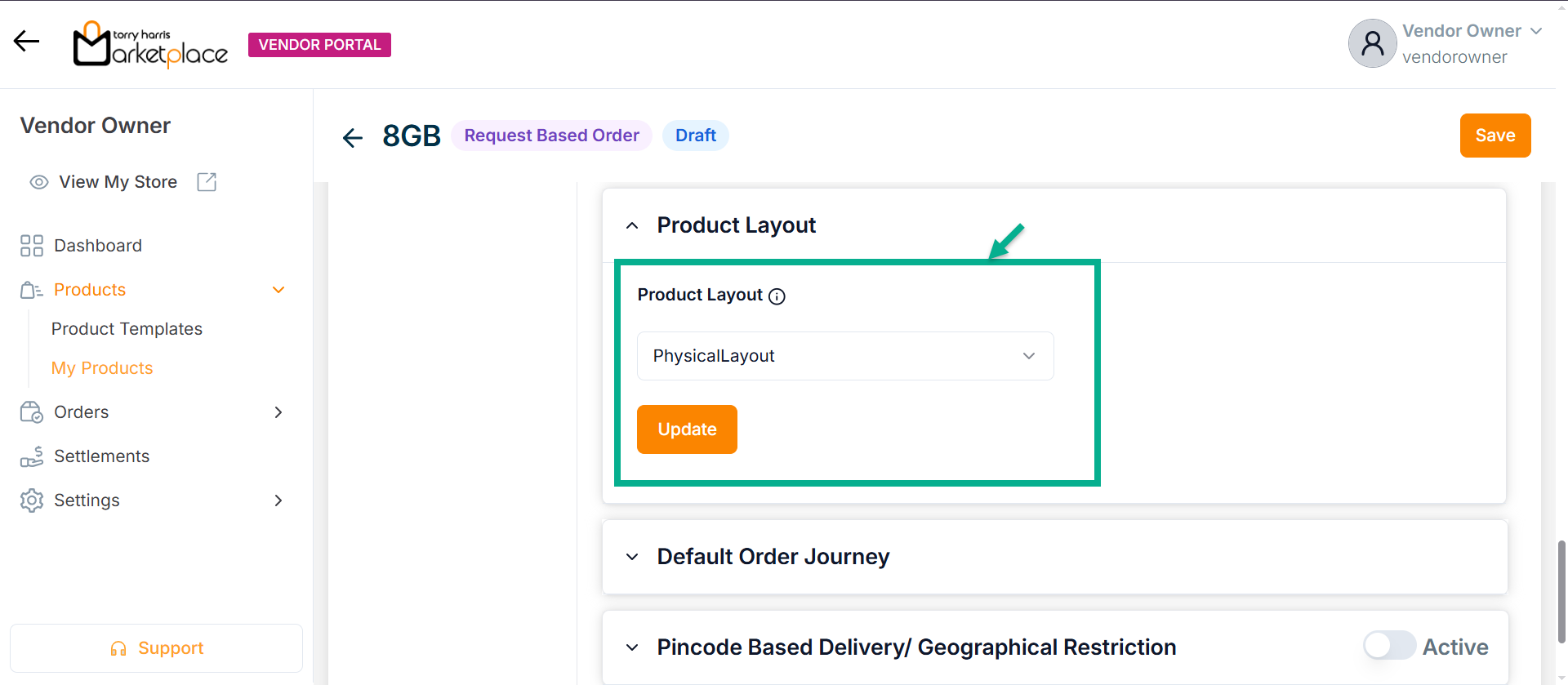
Task: Click the orange Save button
Action: click(x=1494, y=136)
